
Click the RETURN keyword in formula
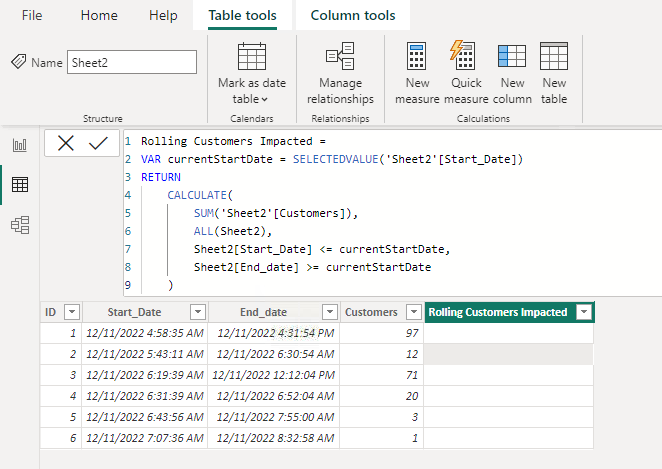point(161,177)
